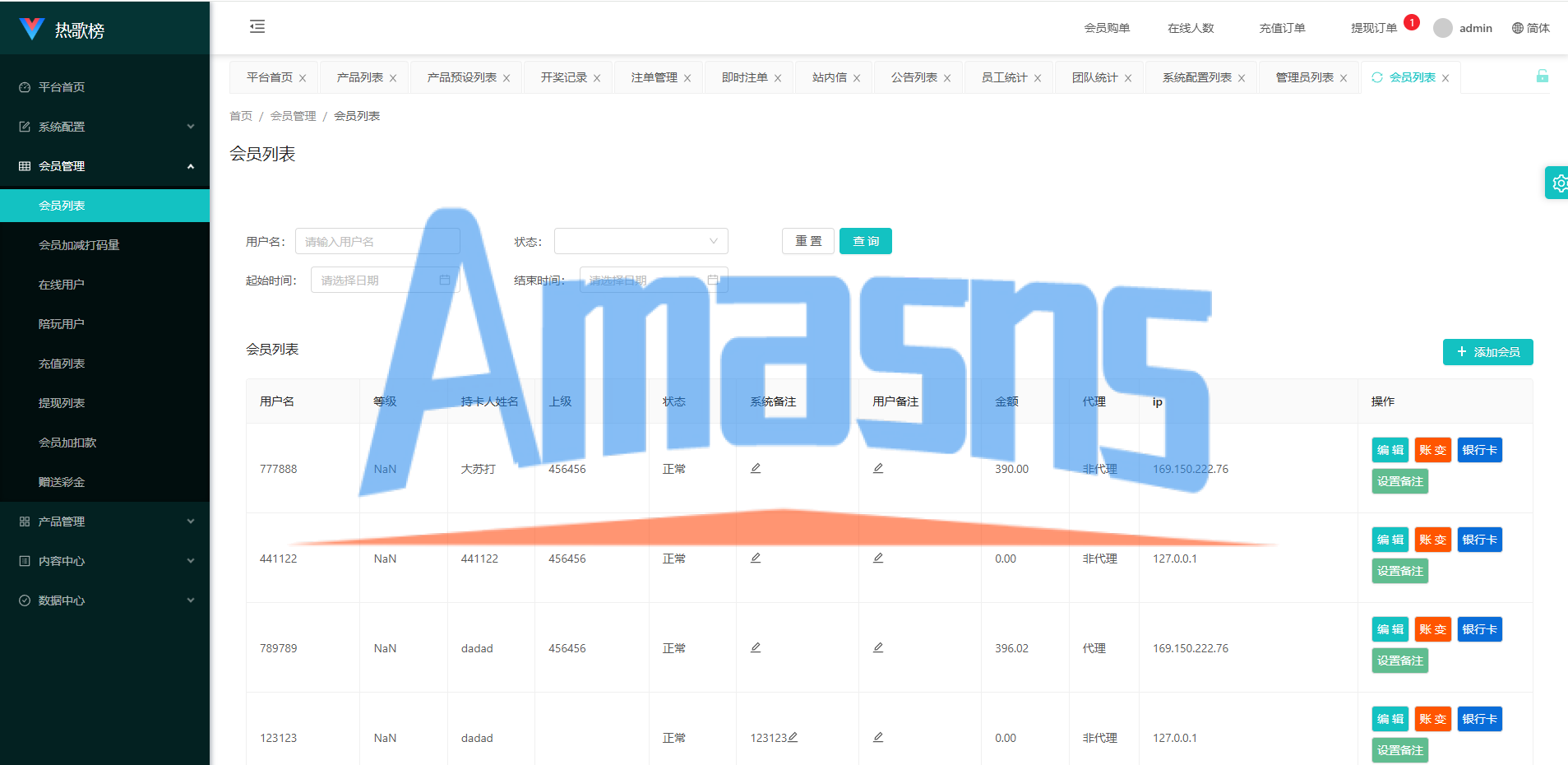Click 编辑 for user 123123
Screen dimensions: 1568x765
1390,719
